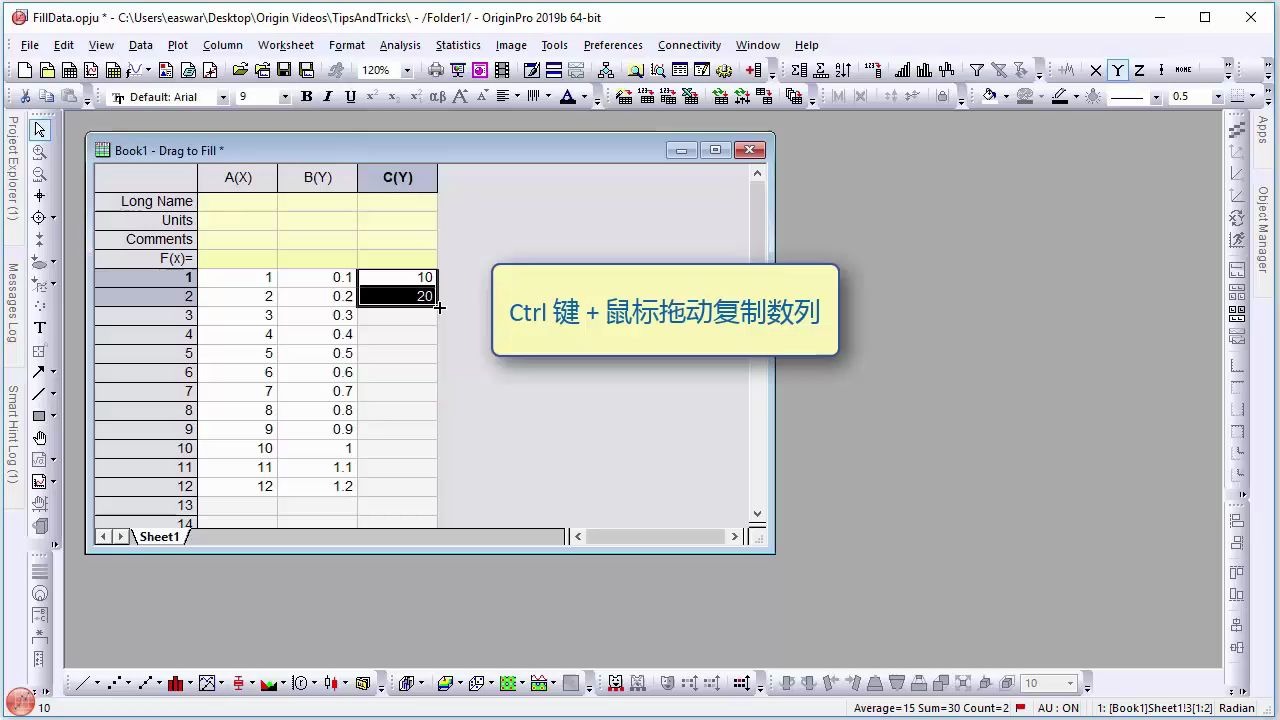Toggle Italic formatting on toolbar

click(x=329, y=96)
